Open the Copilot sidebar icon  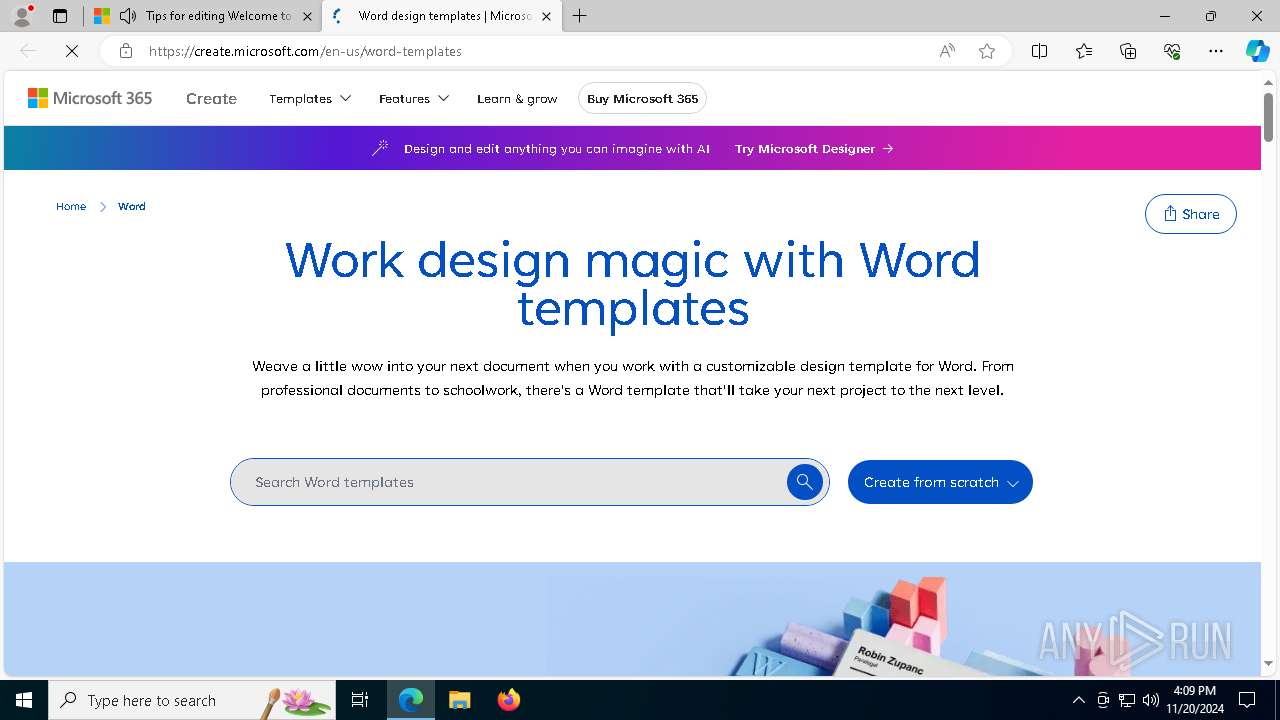pyautogui.click(x=1257, y=51)
